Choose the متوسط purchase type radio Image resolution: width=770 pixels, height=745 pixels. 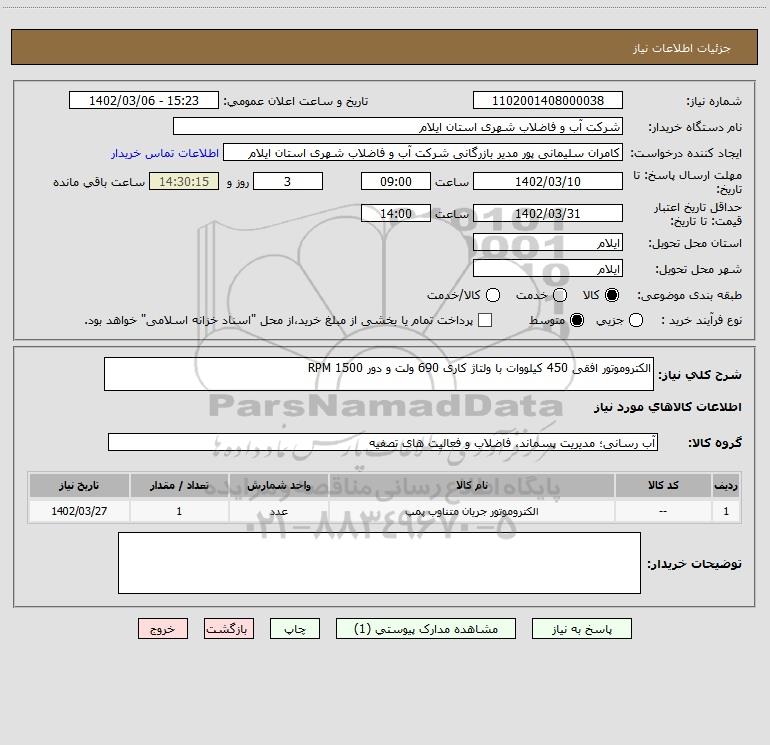(577, 320)
